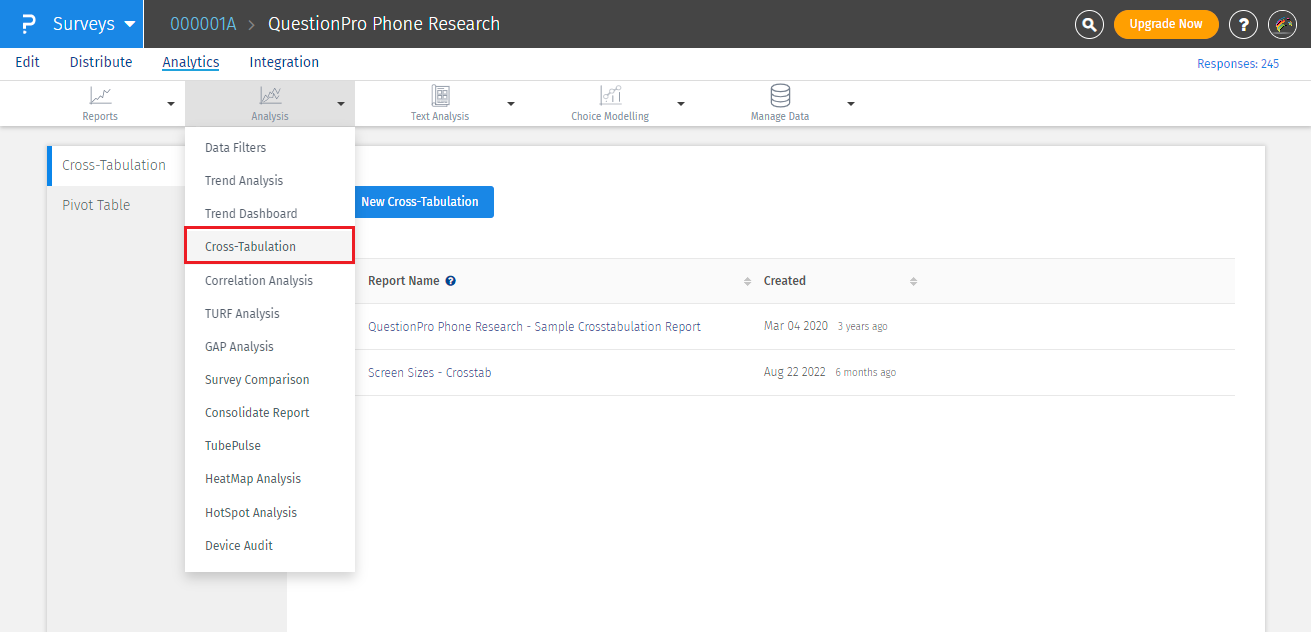Screen dimensions: 1311x632
Task: Expand the Manage Data dropdown arrow
Action: tap(851, 104)
